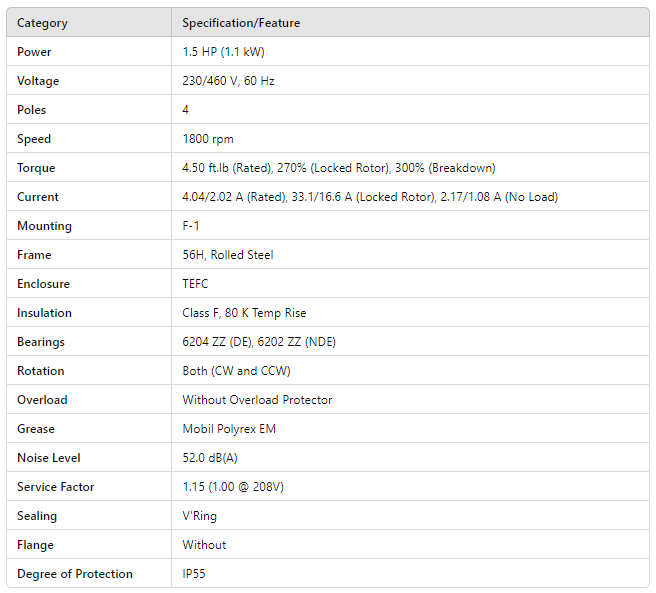
Task: Click the IP55 protection value
Action: (x=194, y=574)
